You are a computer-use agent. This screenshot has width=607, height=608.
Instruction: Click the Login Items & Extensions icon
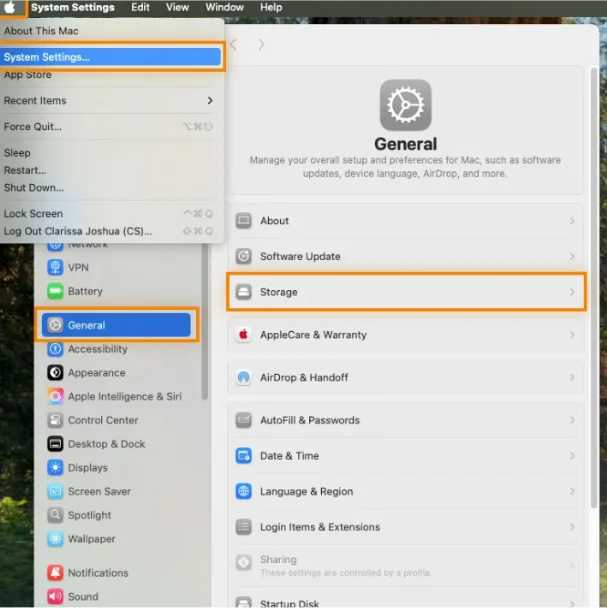click(244, 527)
